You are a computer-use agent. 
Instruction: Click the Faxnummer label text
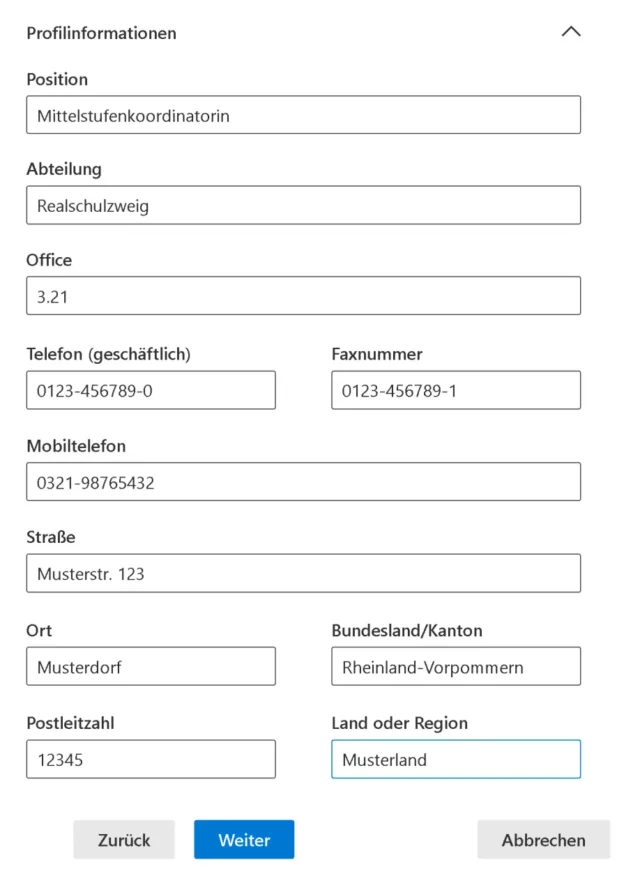tap(376, 354)
